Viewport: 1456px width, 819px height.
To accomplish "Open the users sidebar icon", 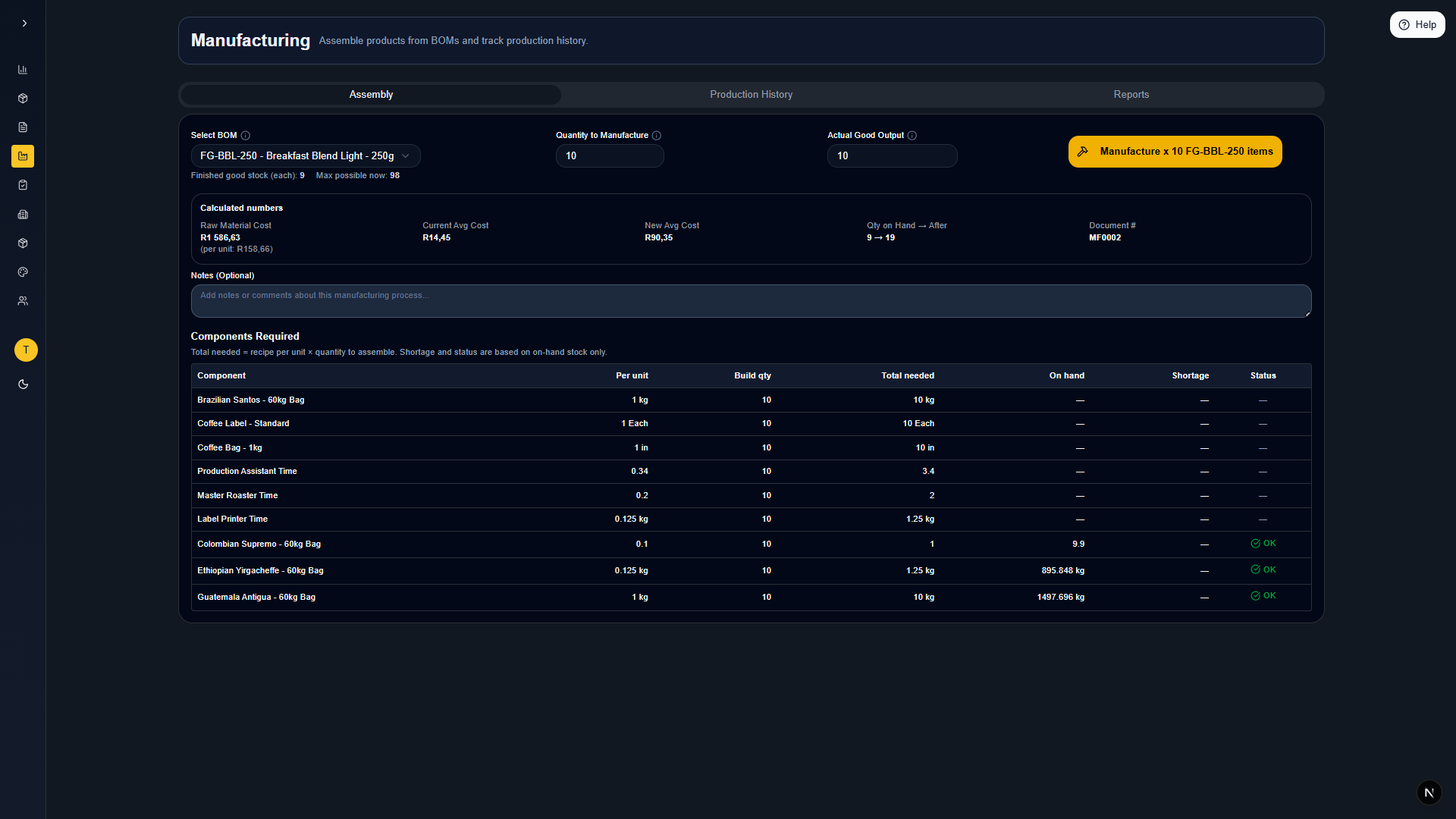I will click(23, 301).
